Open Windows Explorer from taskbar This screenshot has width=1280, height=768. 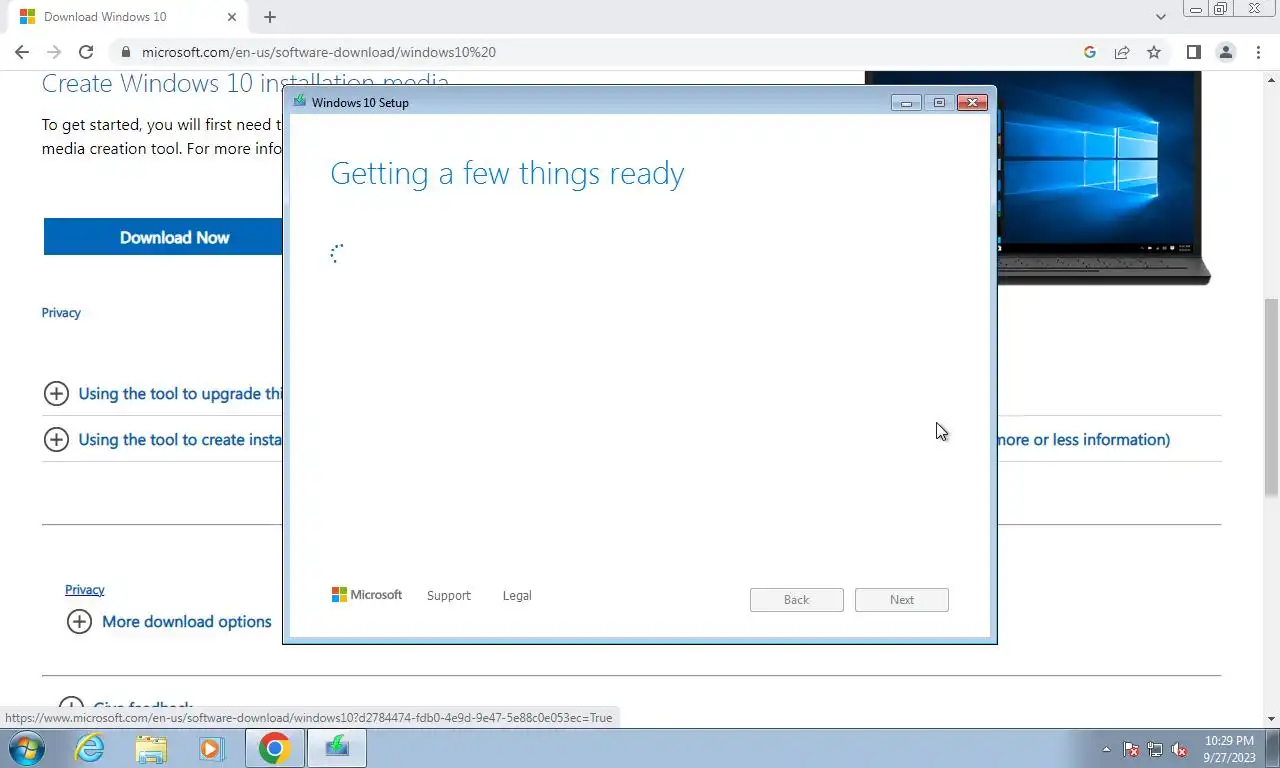click(x=151, y=749)
